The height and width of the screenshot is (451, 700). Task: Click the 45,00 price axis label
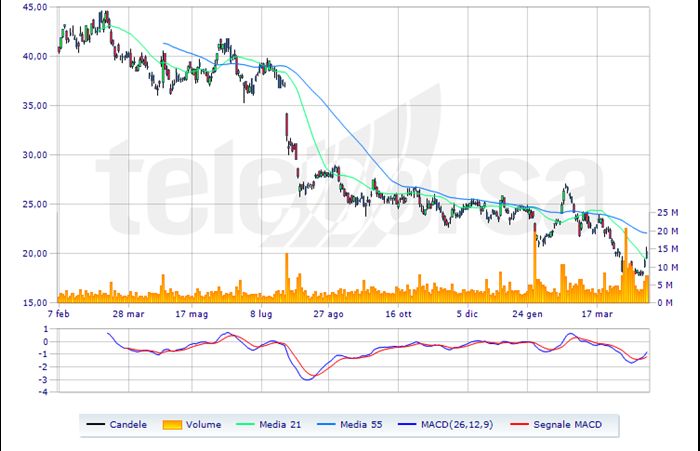34,7
